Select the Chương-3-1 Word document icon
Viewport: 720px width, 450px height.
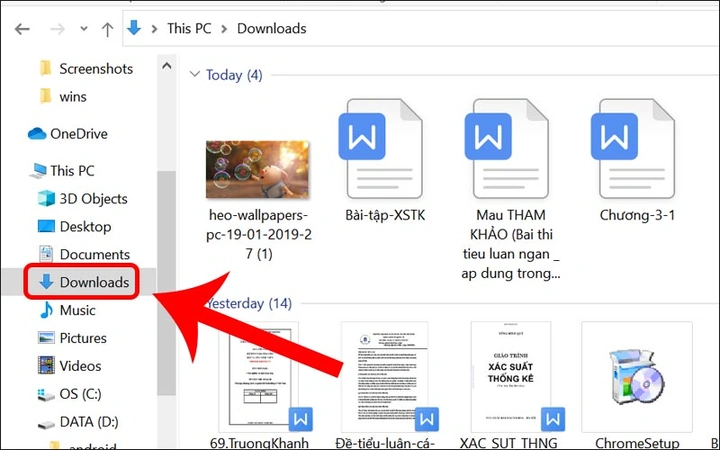click(633, 149)
